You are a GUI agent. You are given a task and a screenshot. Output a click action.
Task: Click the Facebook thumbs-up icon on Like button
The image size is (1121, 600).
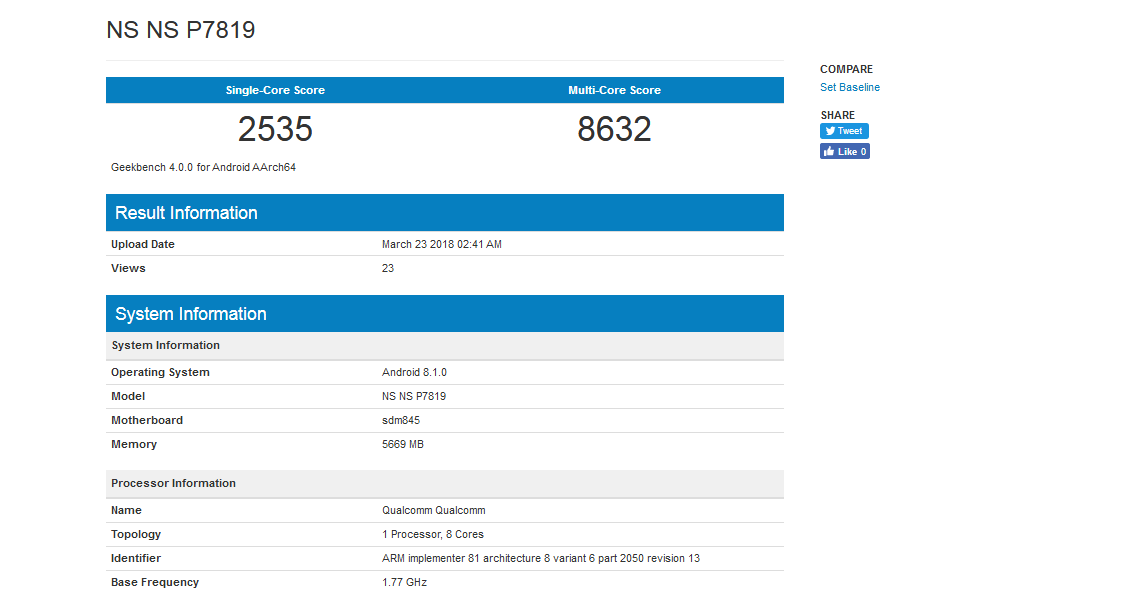coord(829,152)
